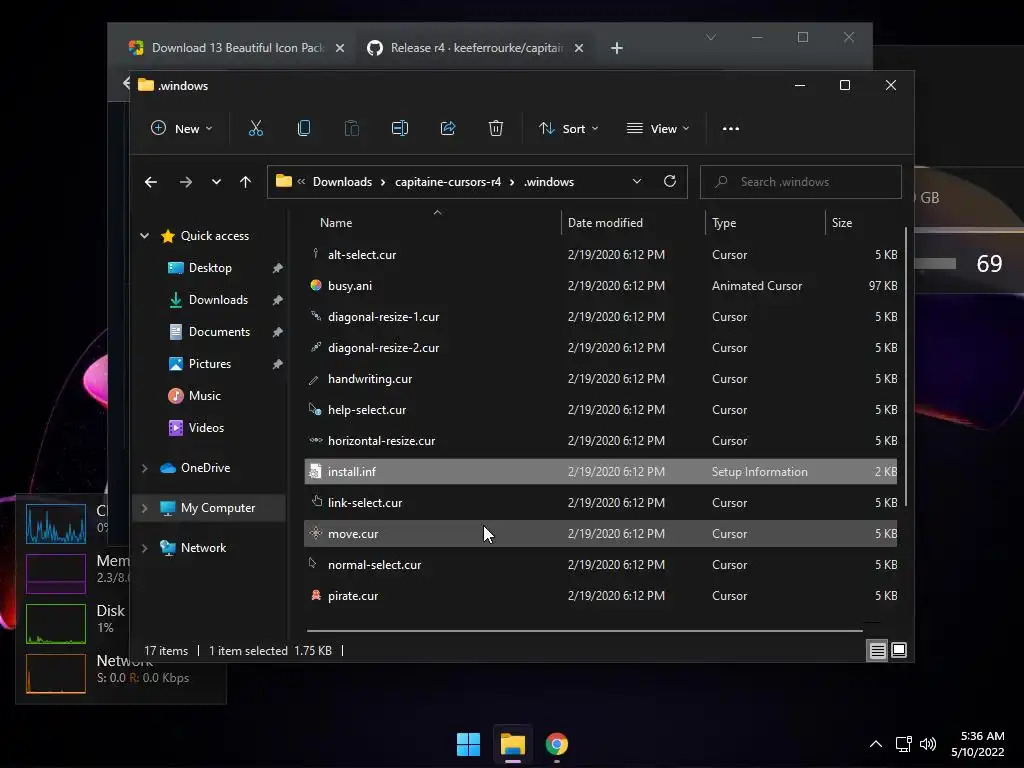Screen dimensions: 1024x768
Task: Open Google Chrome from the taskbar
Action: pyautogui.click(x=556, y=744)
